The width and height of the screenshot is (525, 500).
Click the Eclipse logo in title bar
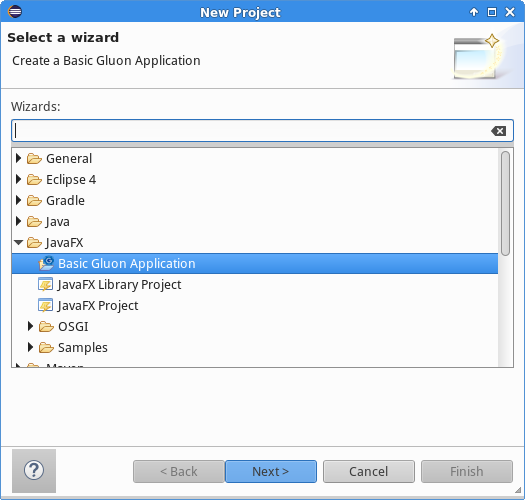[x=15, y=12]
